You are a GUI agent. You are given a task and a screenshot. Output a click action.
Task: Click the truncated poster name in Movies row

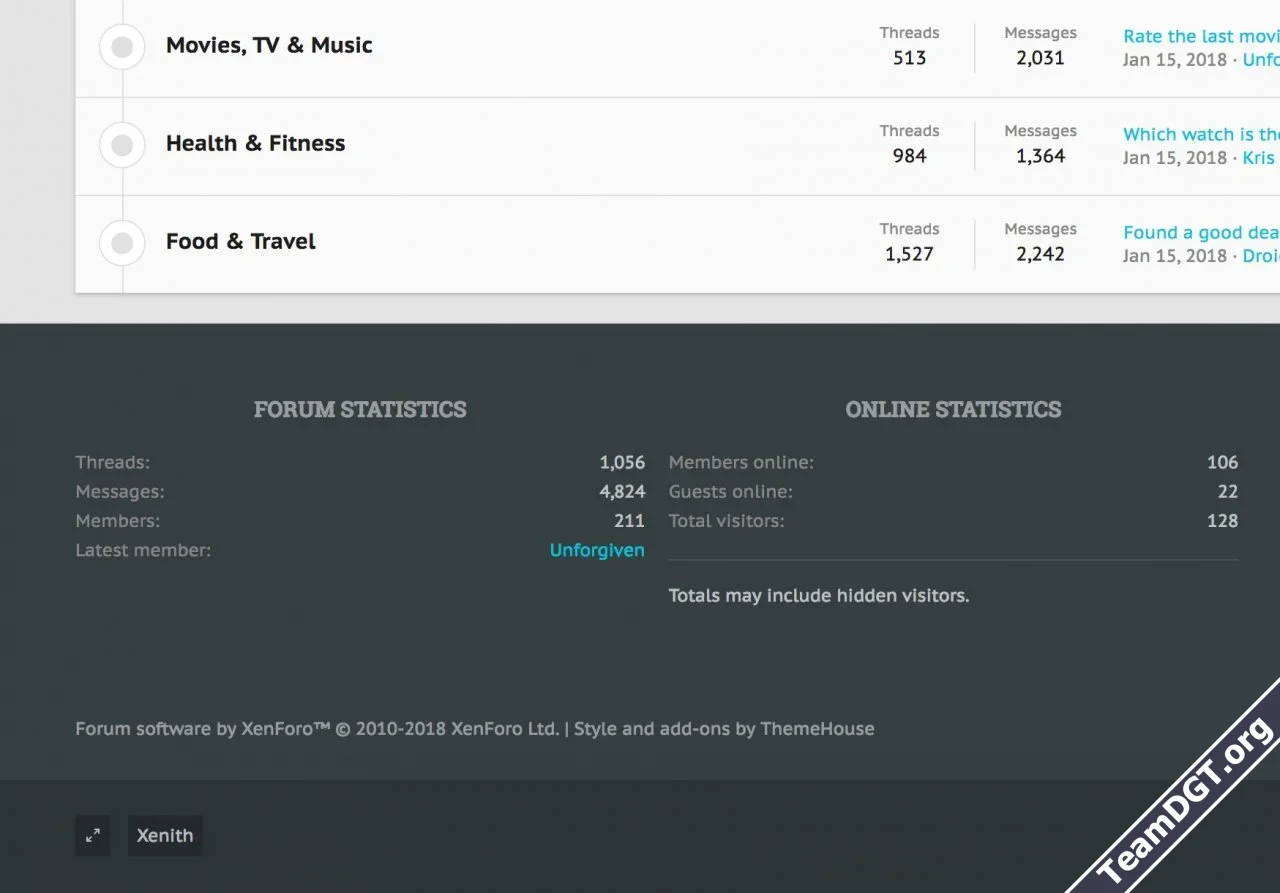1261,60
